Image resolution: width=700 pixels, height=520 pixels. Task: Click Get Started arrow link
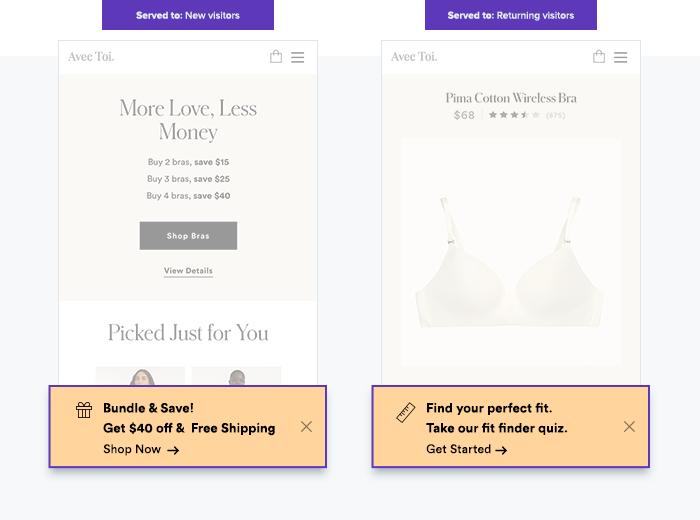467,449
